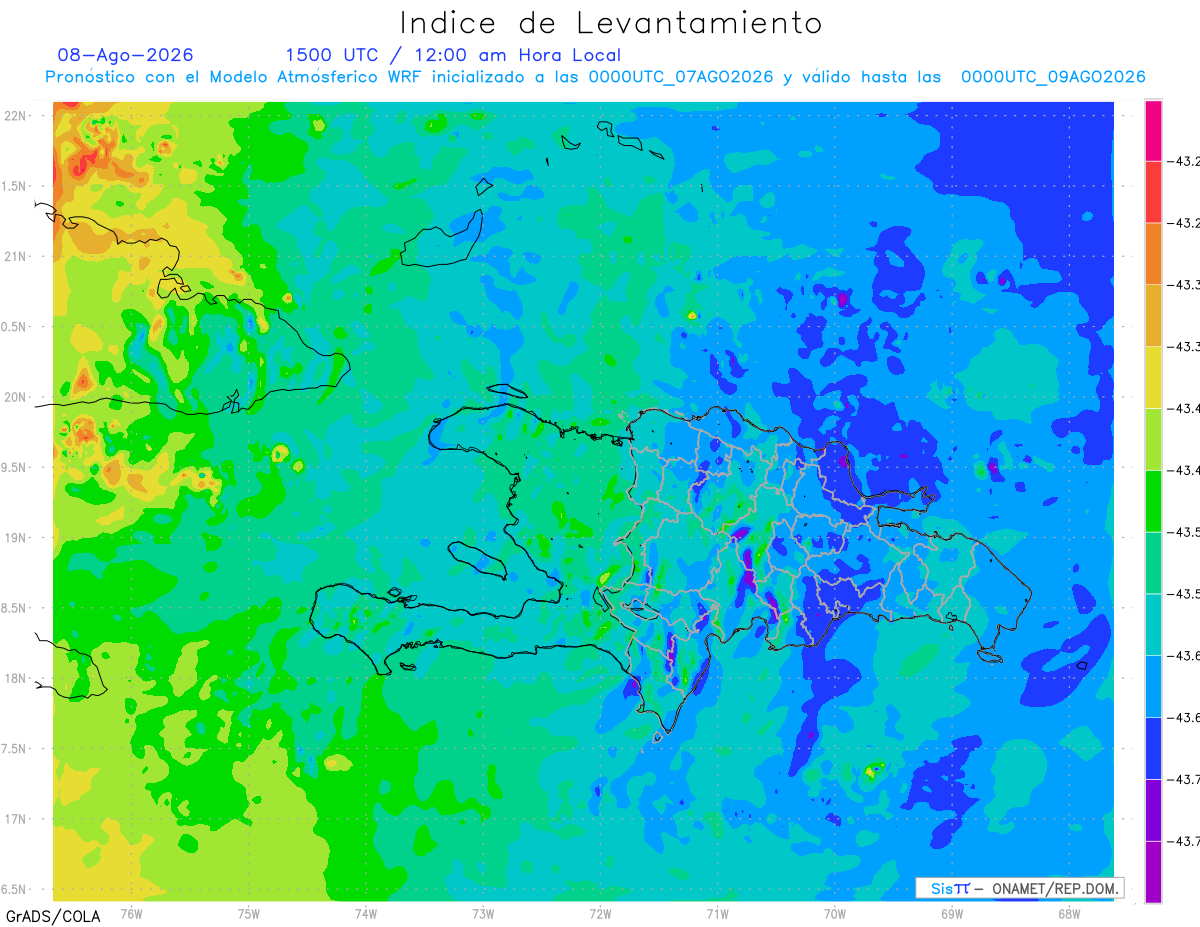This screenshot has width=1200, height=927.
Task: Click the valid-until stamp 0000UTC_09AGO2026
Action: tap(1053, 77)
